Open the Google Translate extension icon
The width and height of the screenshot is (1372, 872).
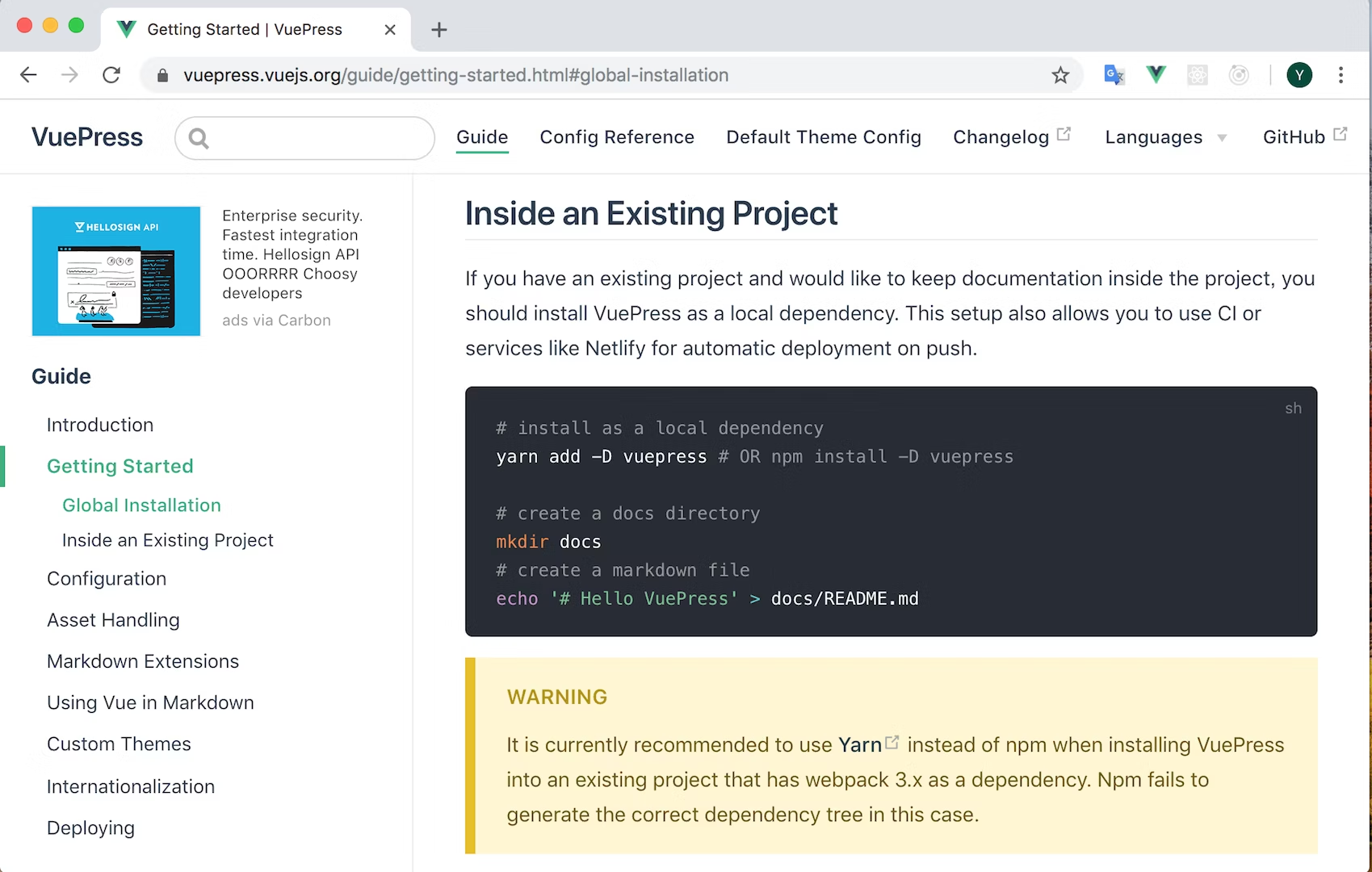[1114, 75]
